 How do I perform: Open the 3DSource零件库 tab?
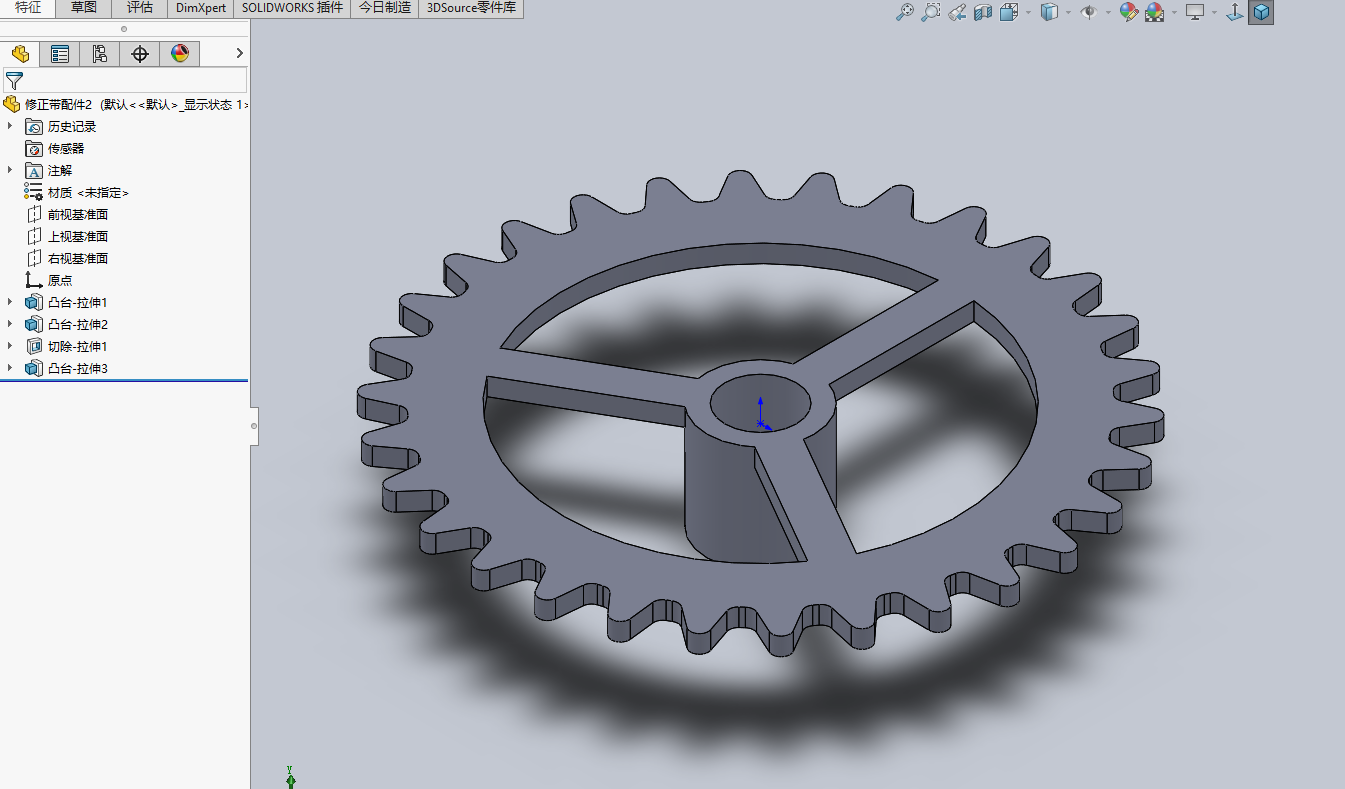tap(471, 8)
